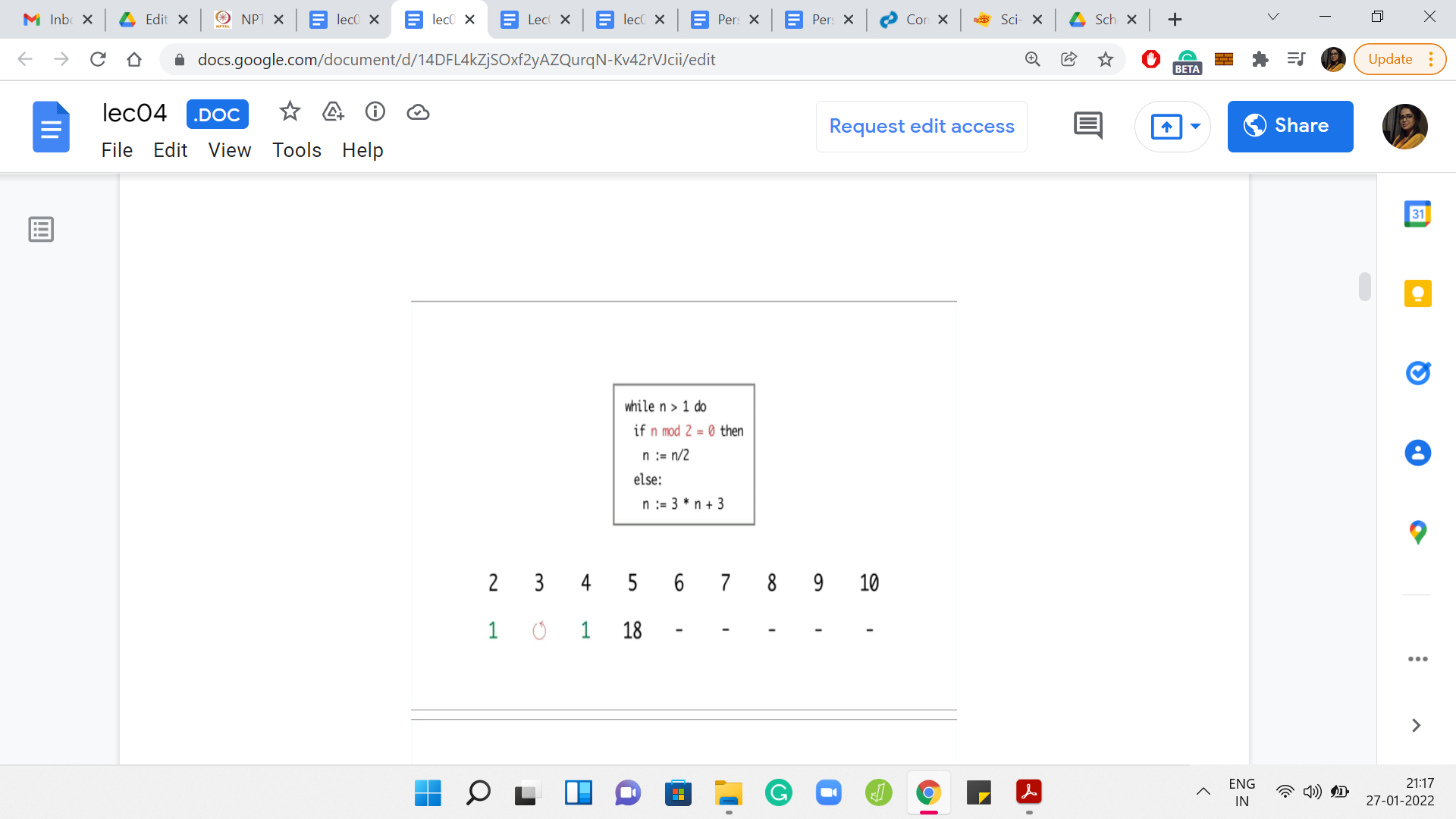
Task: Click the add shortcut to Drive icon
Action: 333,112
